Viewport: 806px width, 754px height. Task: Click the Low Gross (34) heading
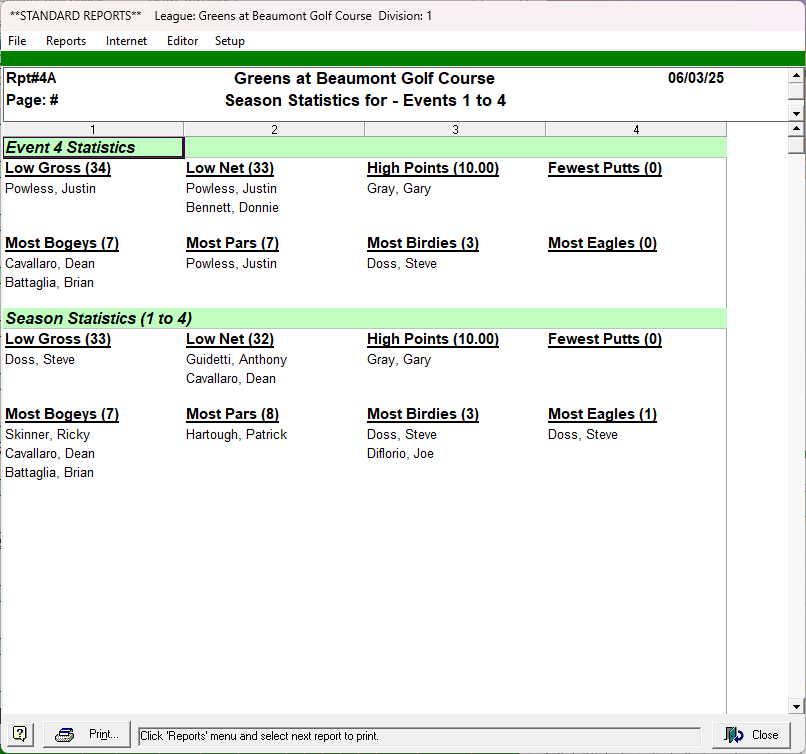[58, 168]
